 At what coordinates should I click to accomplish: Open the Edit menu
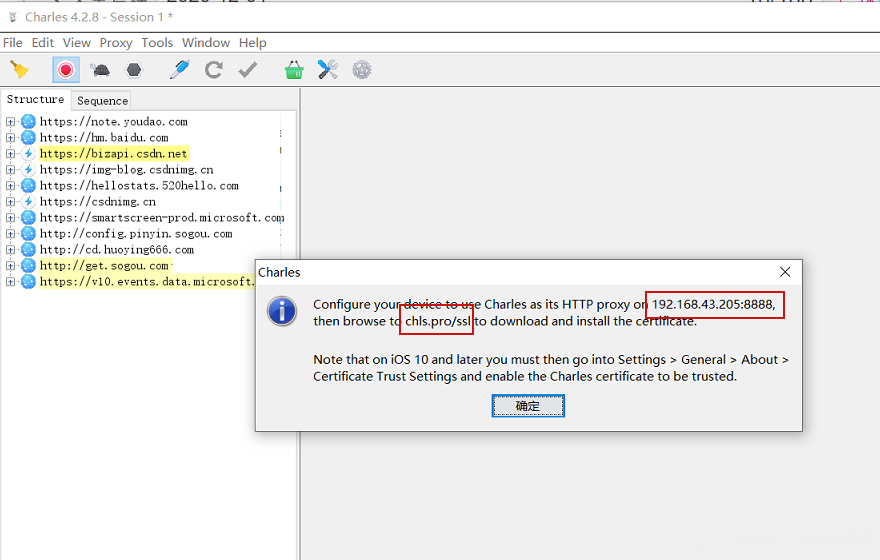click(43, 43)
